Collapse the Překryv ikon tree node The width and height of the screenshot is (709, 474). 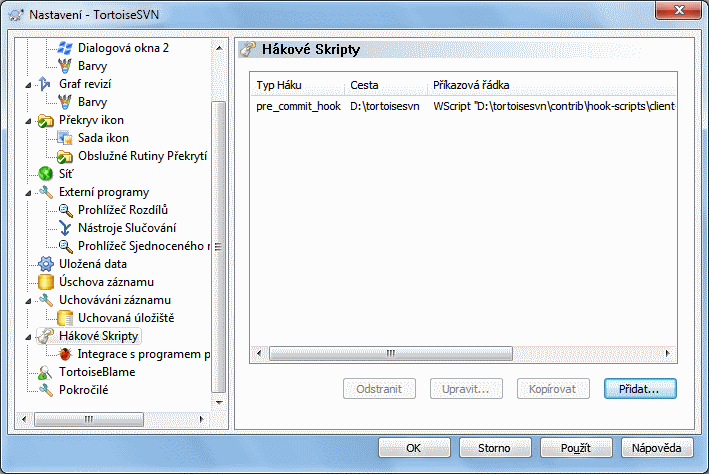click(28, 121)
